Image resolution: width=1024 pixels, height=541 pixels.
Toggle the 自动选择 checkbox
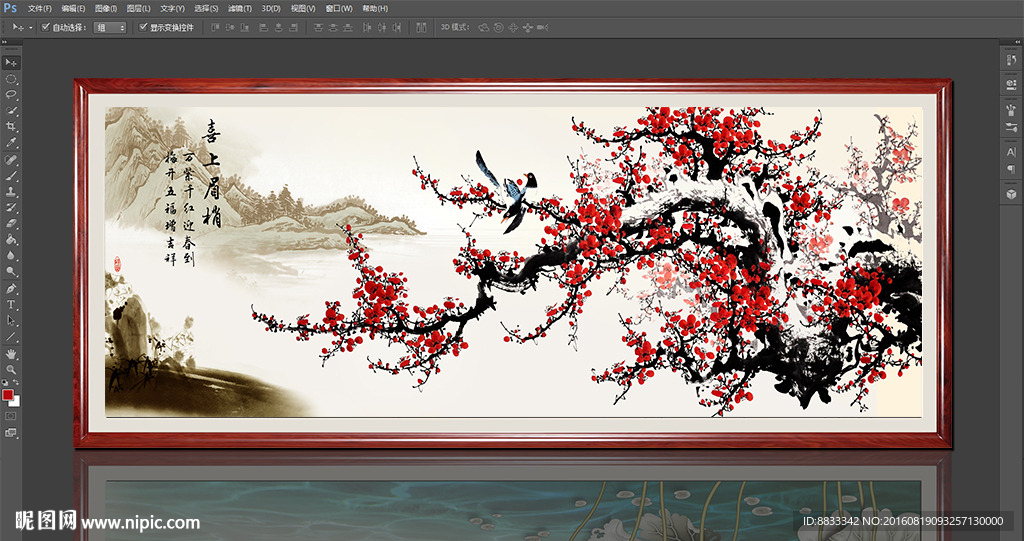(x=46, y=28)
